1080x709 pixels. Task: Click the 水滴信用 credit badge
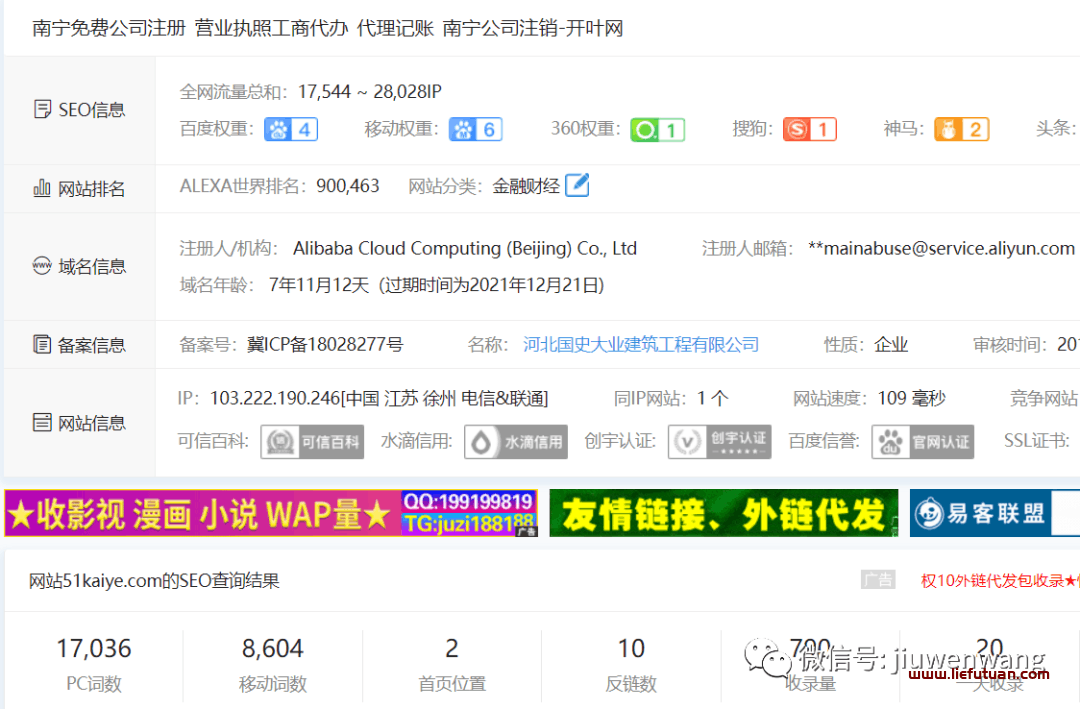515,441
